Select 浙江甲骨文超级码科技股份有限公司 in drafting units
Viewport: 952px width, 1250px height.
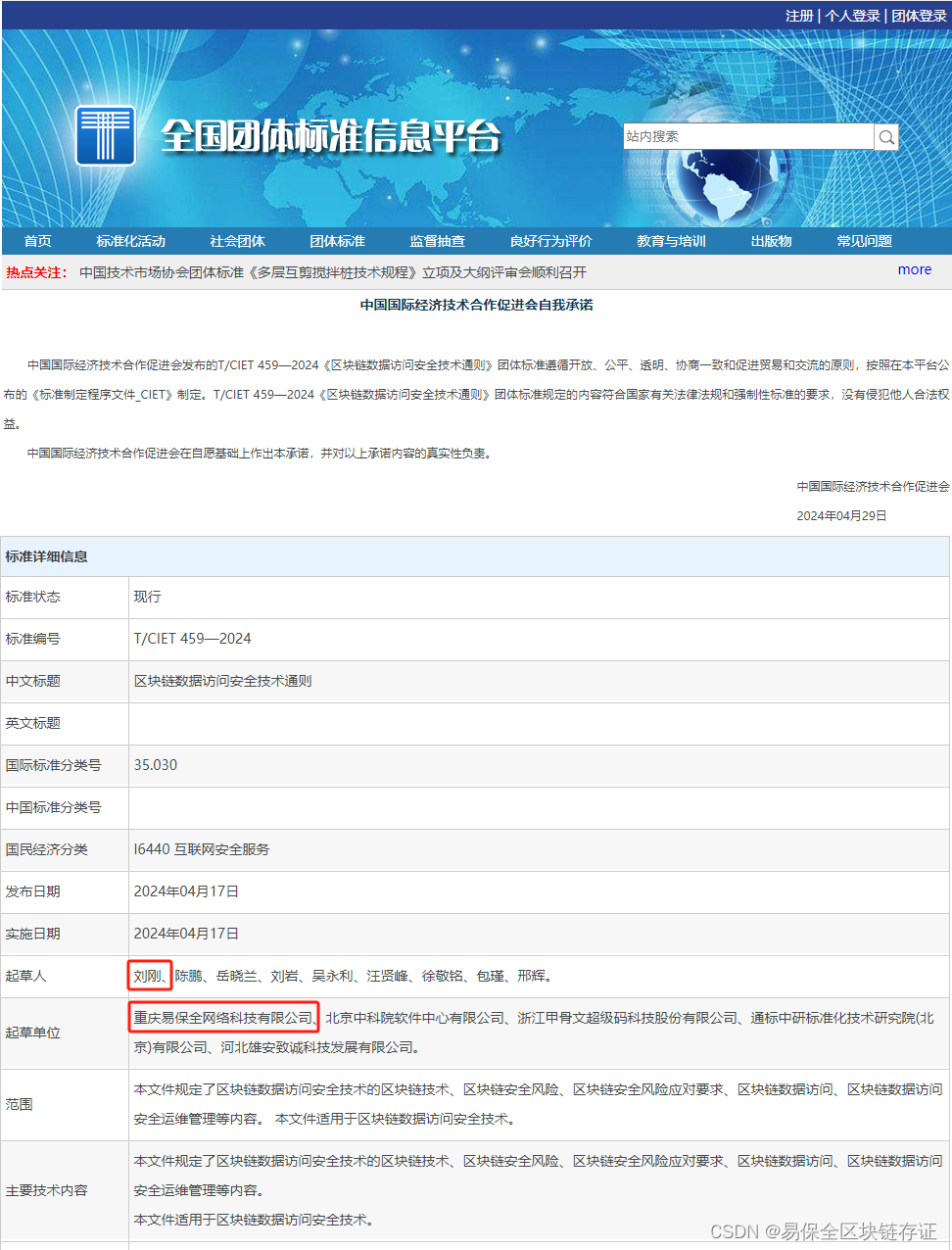click(x=628, y=1018)
